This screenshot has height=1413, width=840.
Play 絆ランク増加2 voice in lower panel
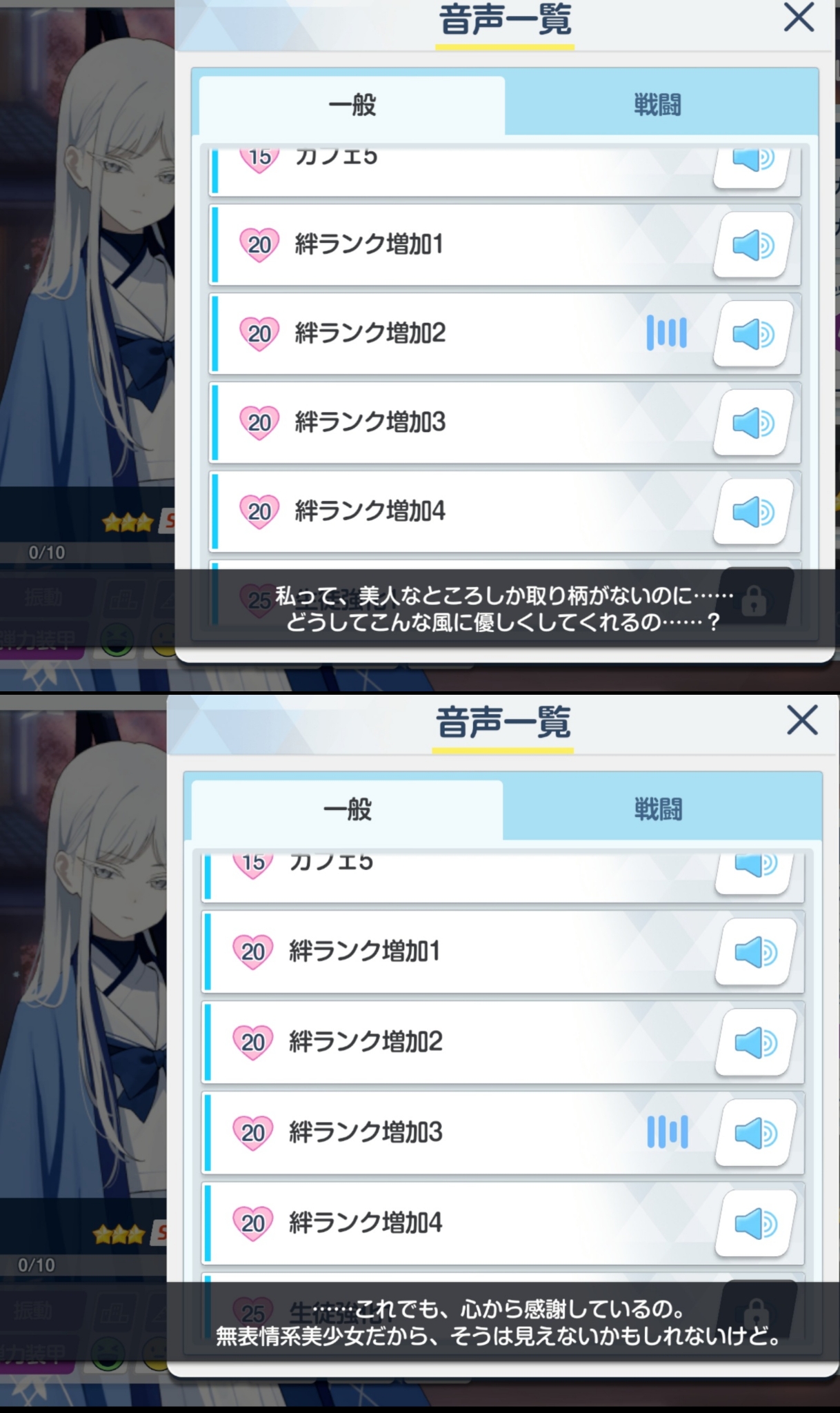(x=756, y=1043)
